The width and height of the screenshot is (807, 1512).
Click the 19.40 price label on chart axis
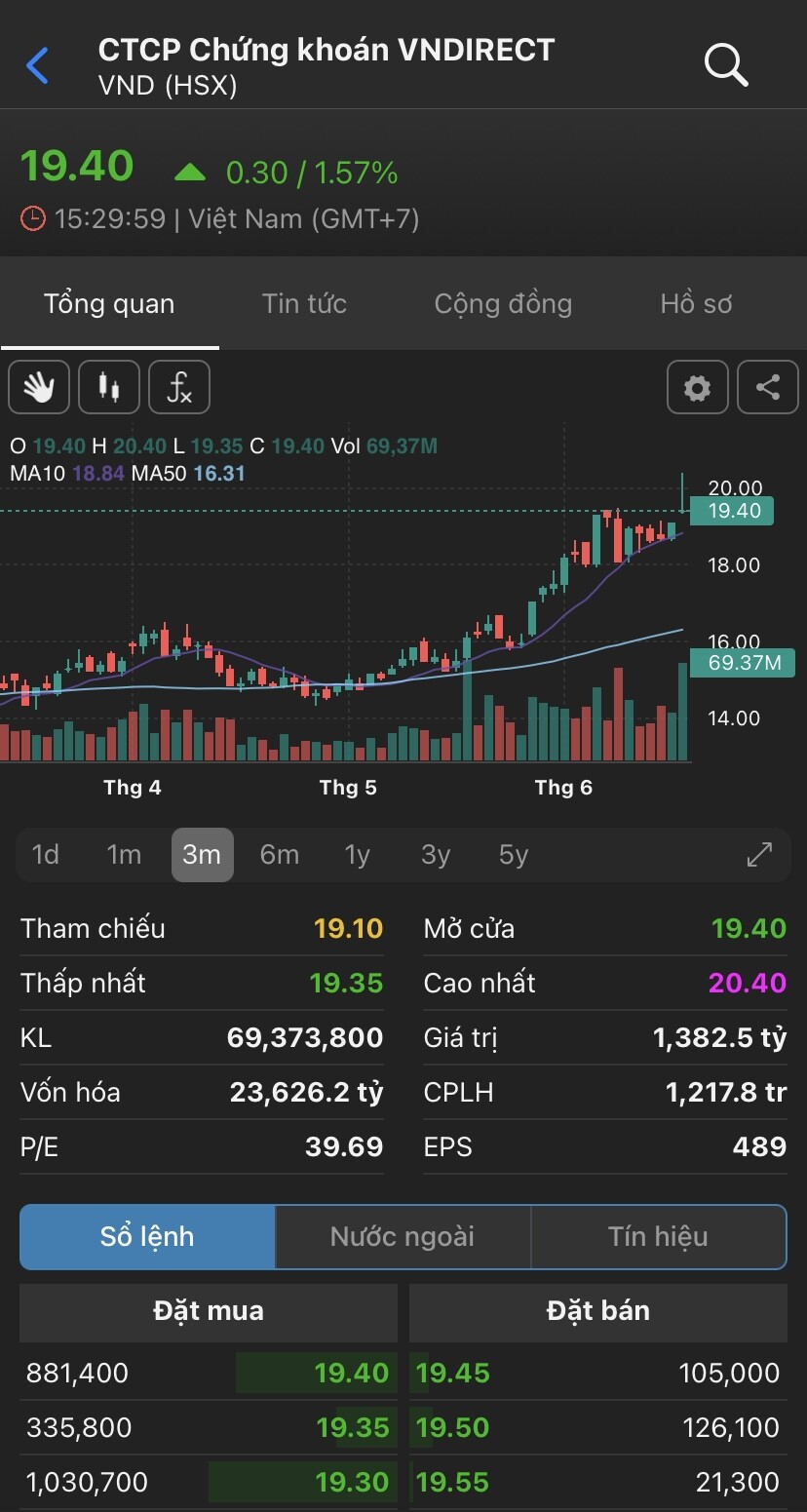coord(733,510)
